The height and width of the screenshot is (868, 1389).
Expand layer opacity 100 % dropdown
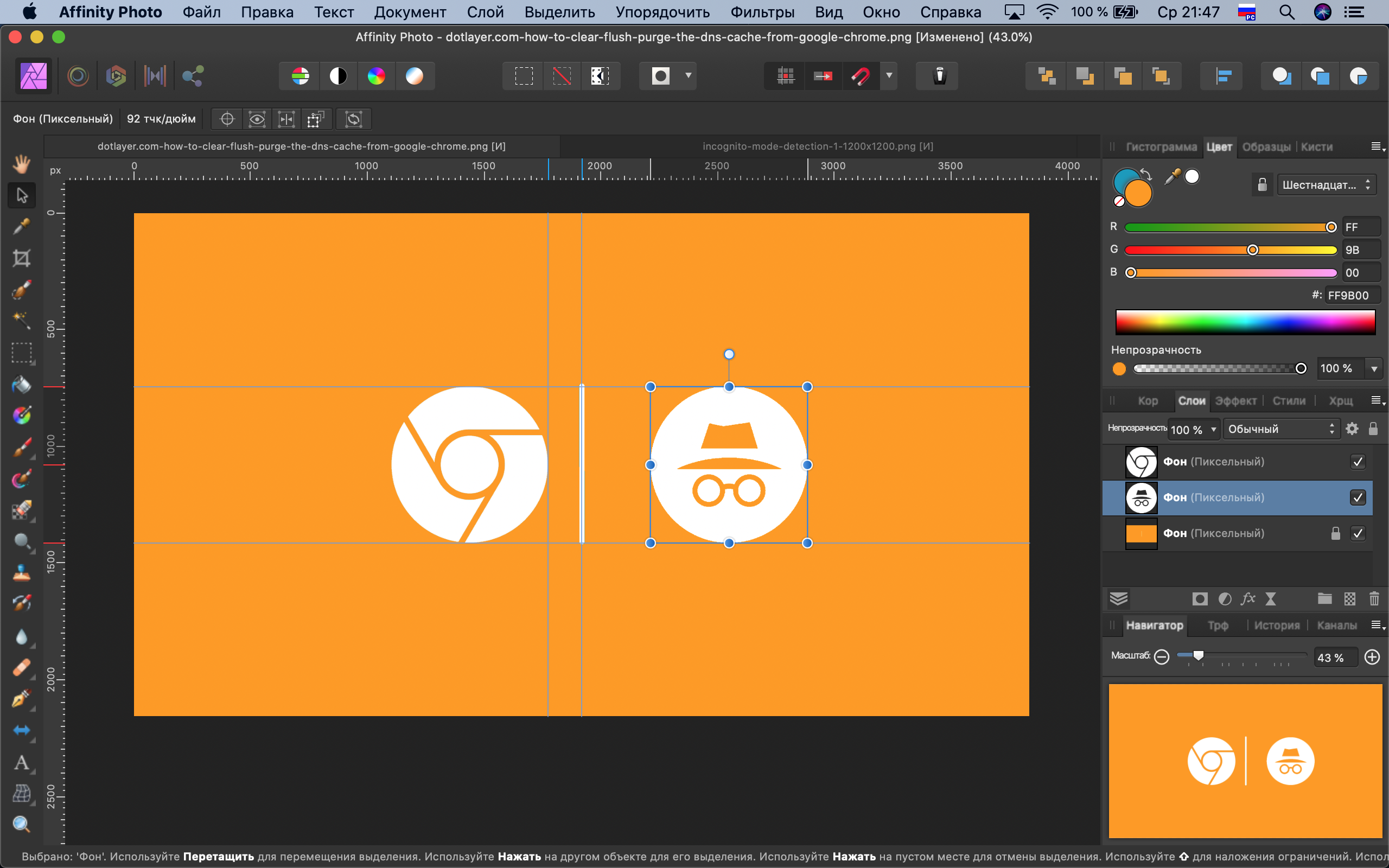1213,430
